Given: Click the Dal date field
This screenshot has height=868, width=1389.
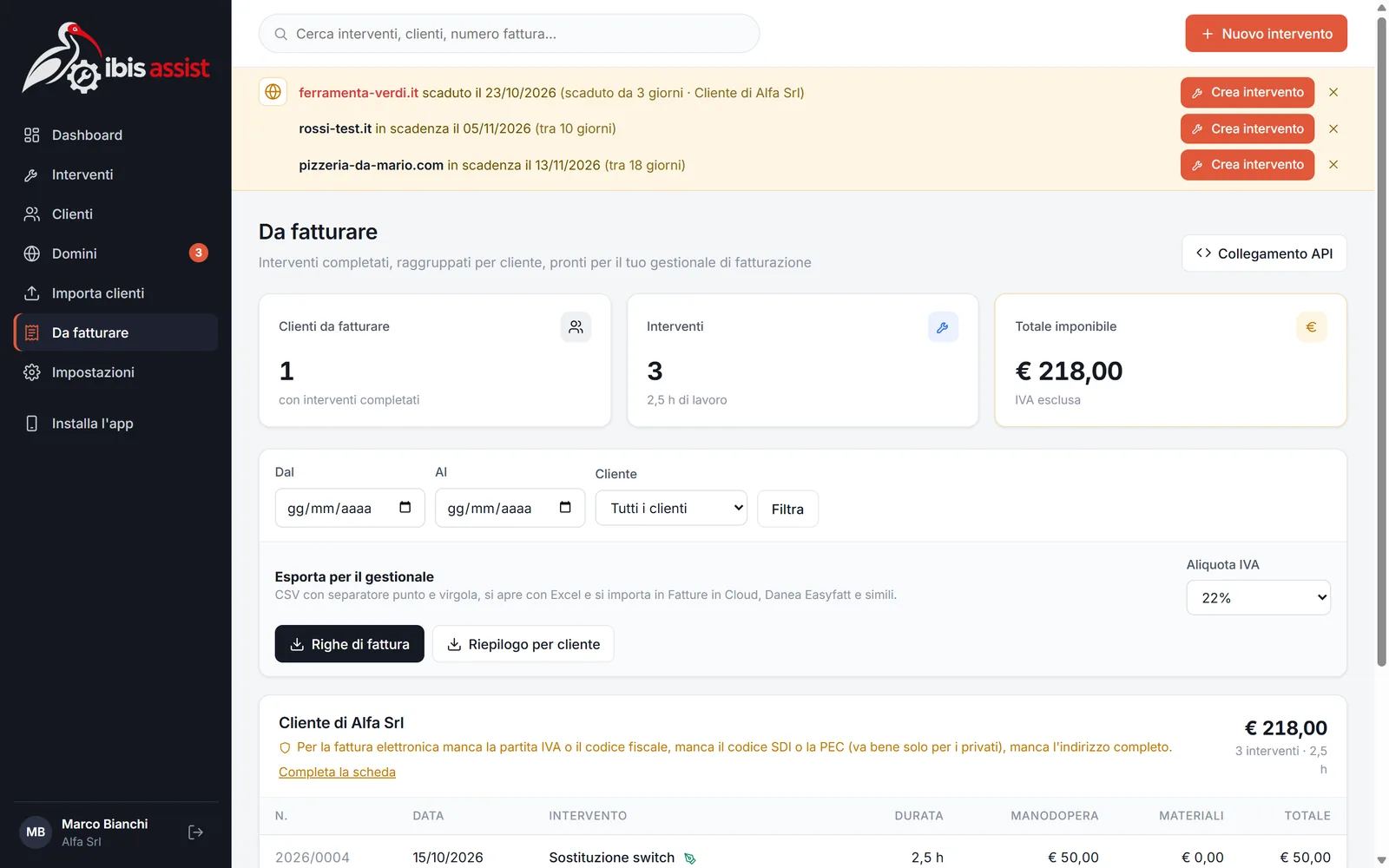Looking at the screenshot, I should click(x=350, y=508).
